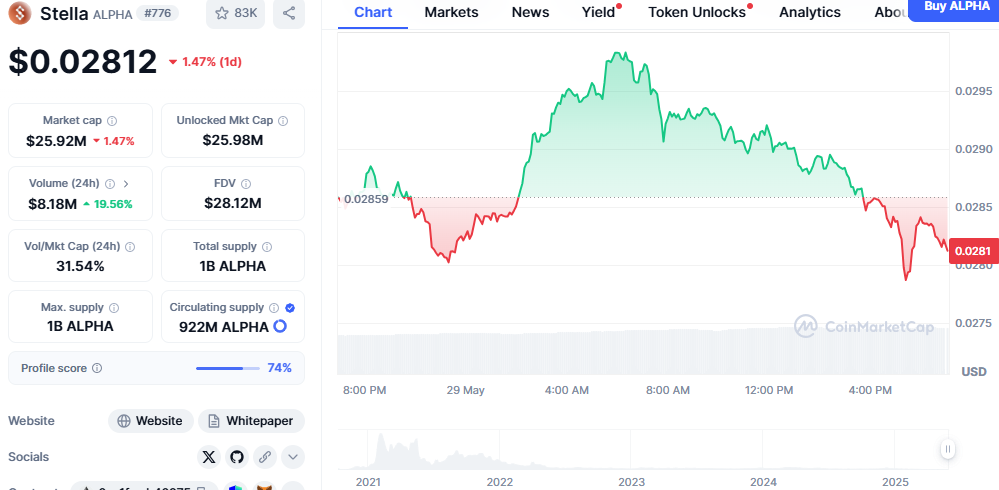
Task: Switch to the Markets tab
Action: [451, 12]
